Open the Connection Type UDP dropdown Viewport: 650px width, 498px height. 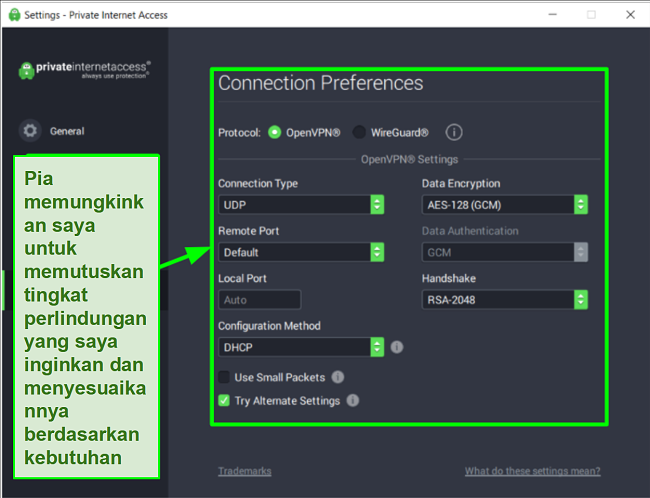click(301, 205)
